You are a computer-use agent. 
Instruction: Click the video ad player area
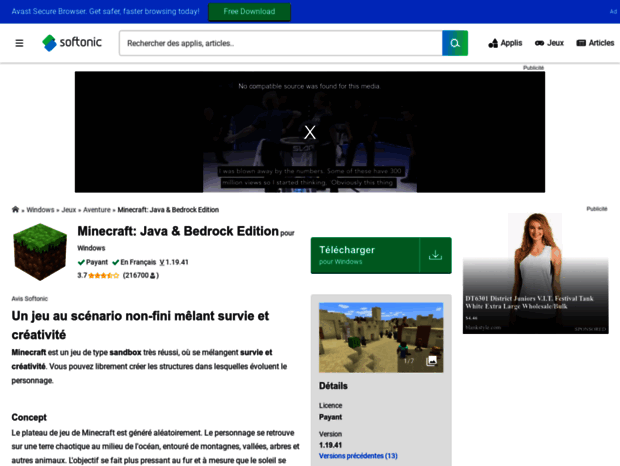point(310,132)
